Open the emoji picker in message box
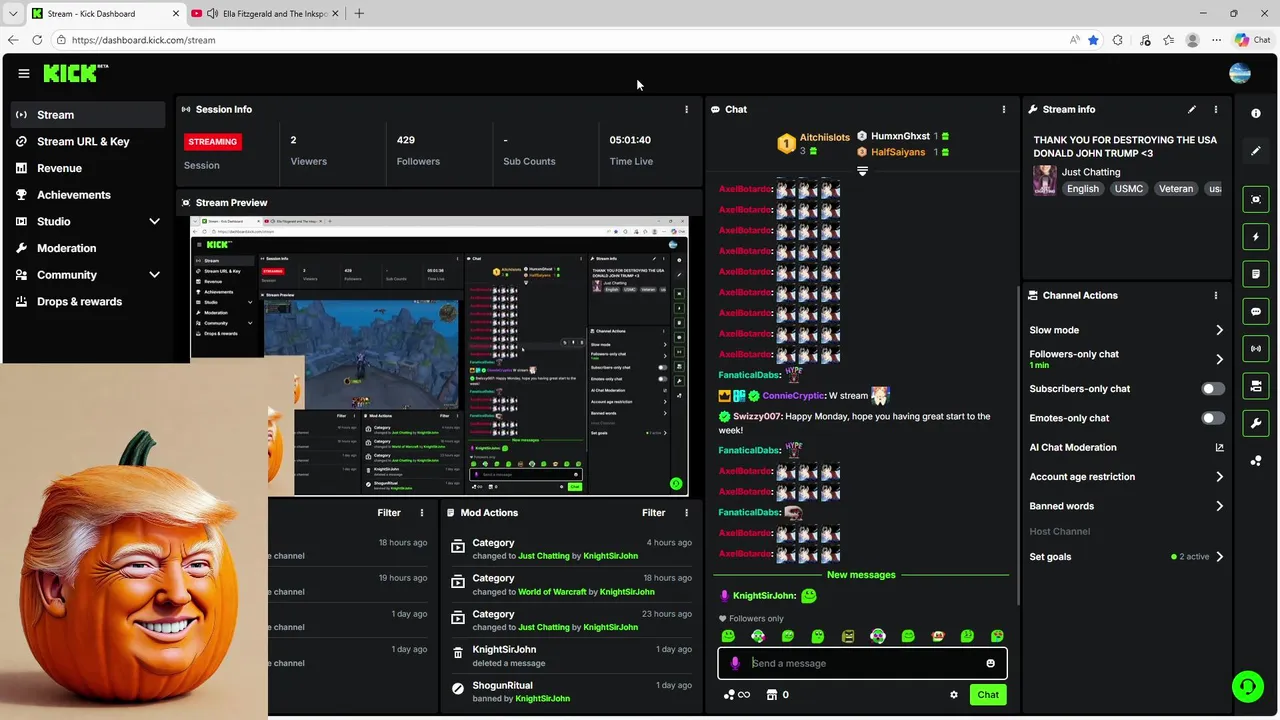This screenshot has height=720, width=1280. tap(991, 663)
